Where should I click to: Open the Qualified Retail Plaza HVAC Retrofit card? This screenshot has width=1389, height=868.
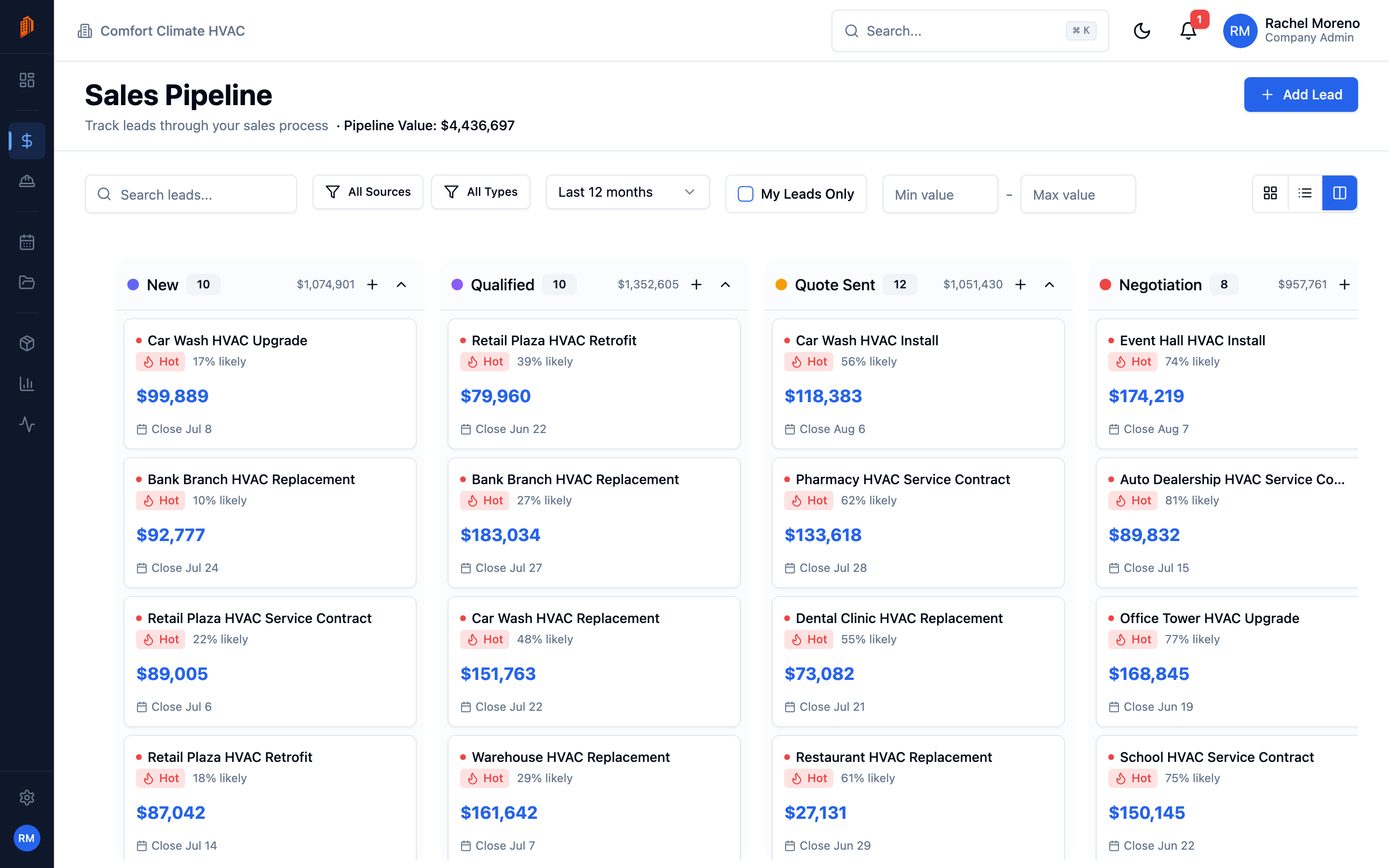pyautogui.click(x=594, y=383)
